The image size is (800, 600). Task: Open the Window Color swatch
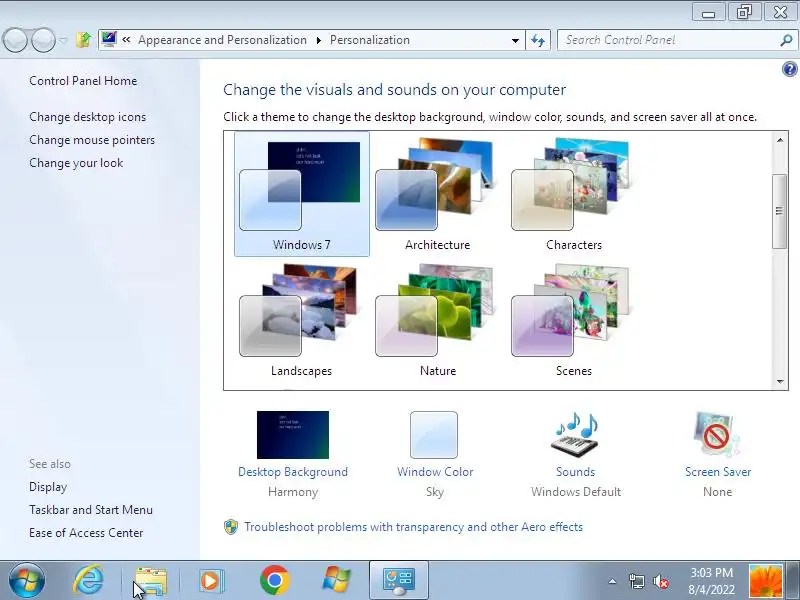click(x=434, y=435)
